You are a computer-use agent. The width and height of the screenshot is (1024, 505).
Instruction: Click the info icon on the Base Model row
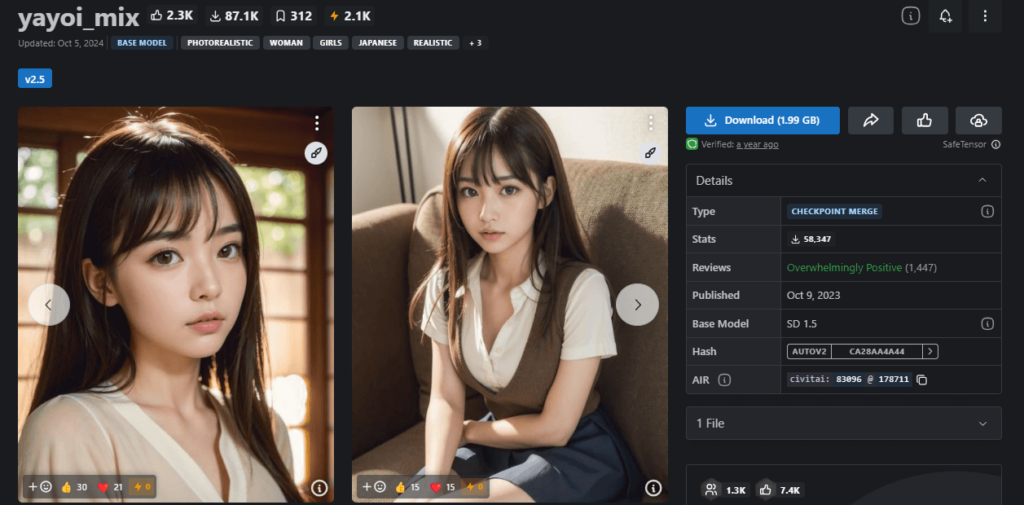[x=987, y=324]
